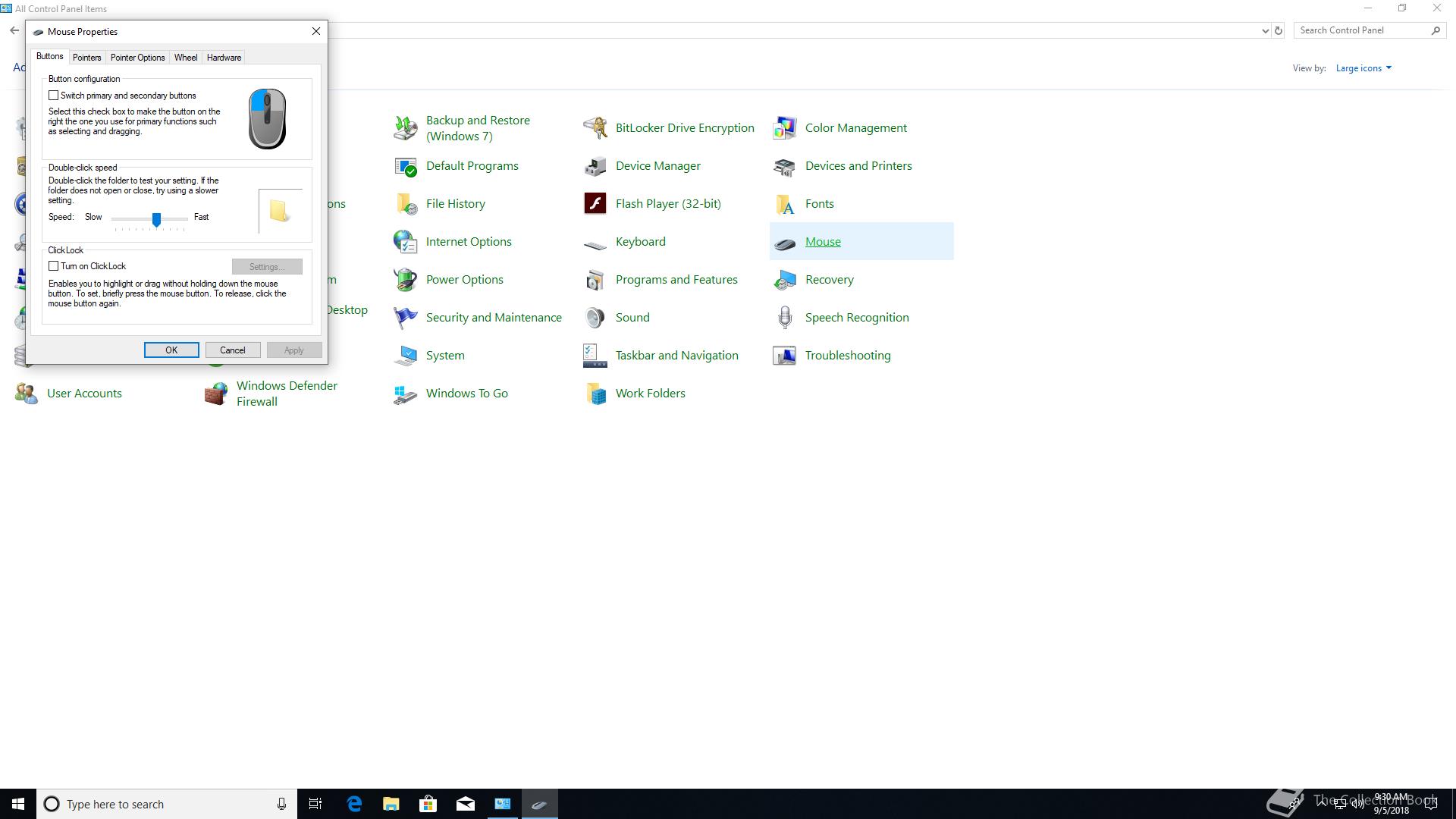
Task: Open the Wheel tab
Action: coord(186,58)
